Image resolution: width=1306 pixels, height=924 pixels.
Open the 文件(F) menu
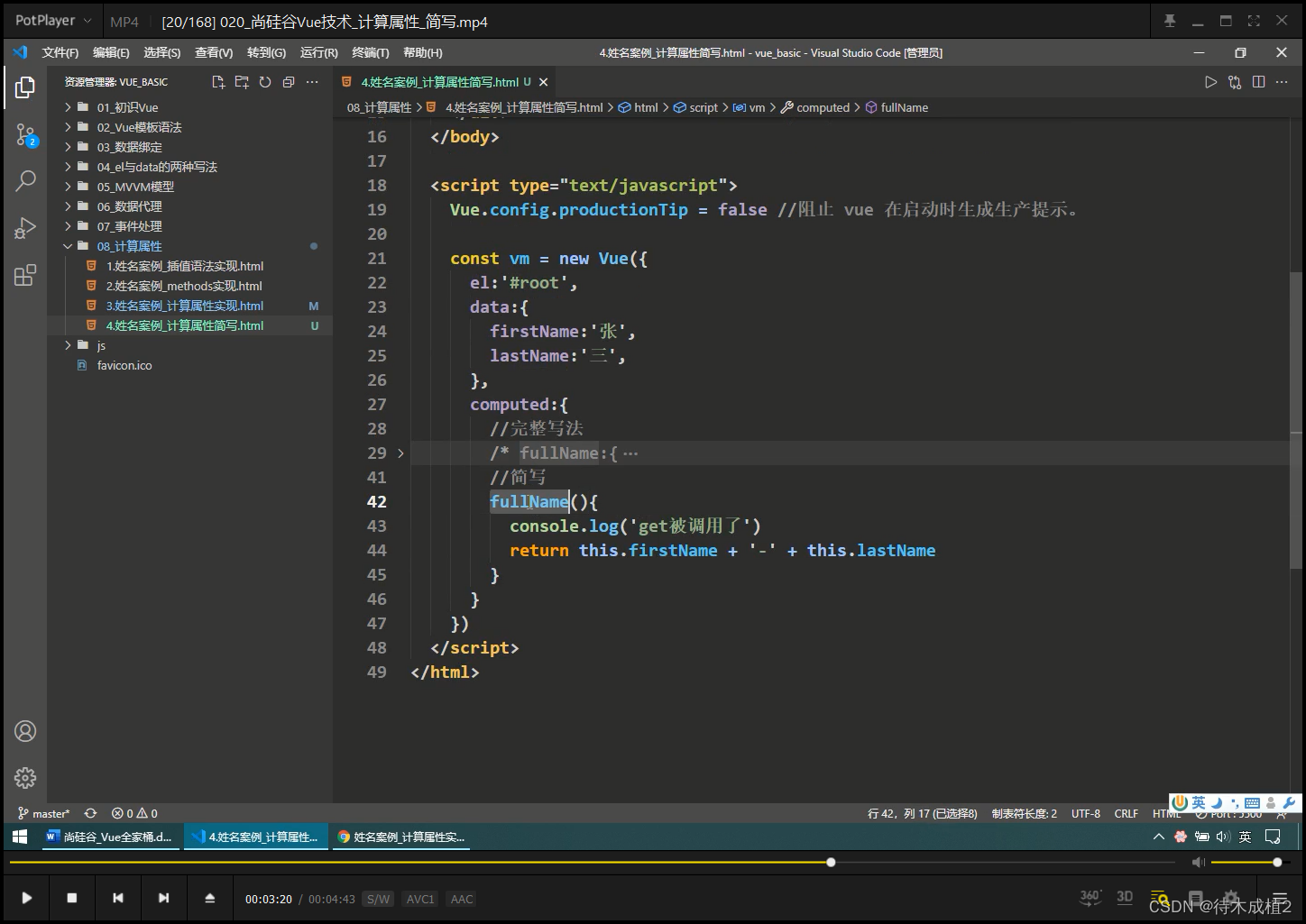(60, 53)
